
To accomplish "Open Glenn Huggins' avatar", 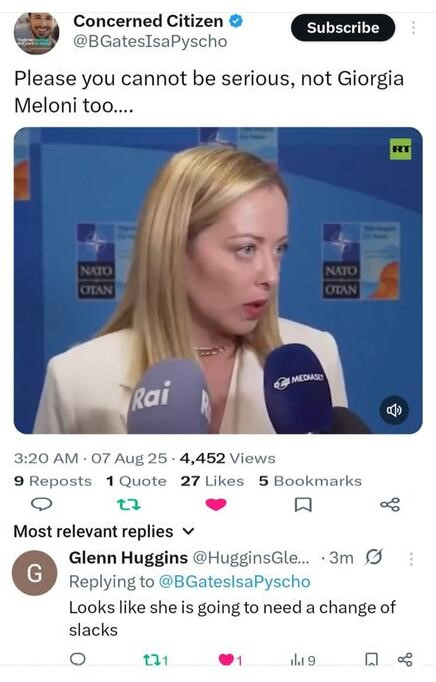I will coord(34,573).
